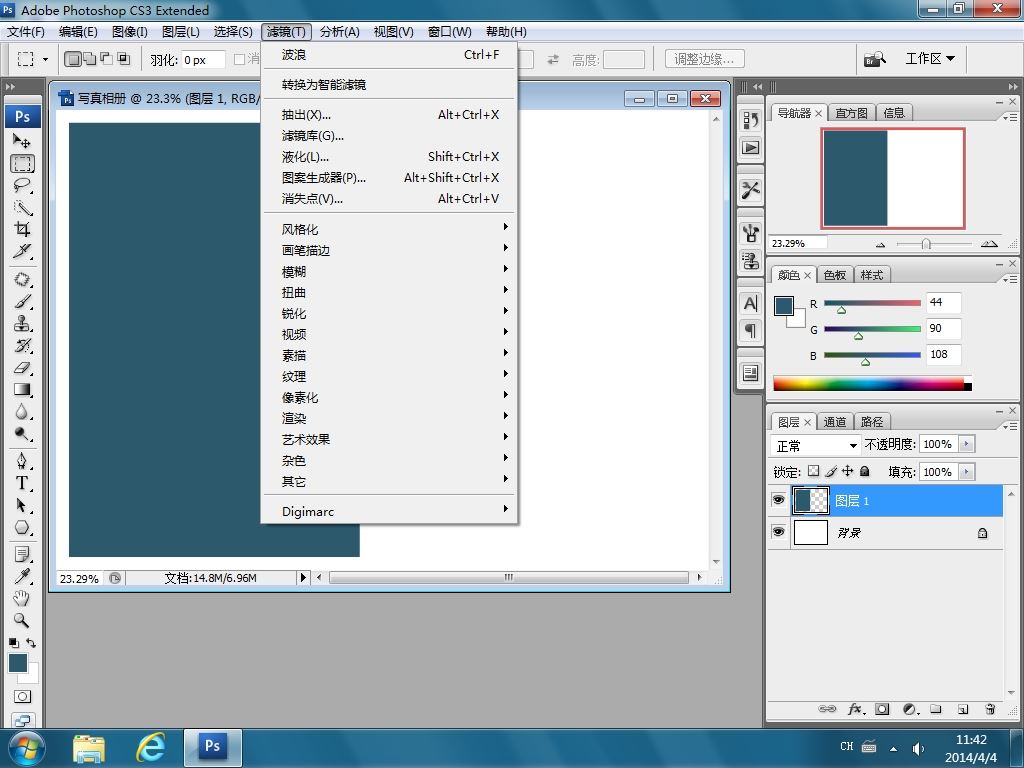The width and height of the screenshot is (1024, 768).
Task: Select the Zoom tool
Action: click(22, 620)
